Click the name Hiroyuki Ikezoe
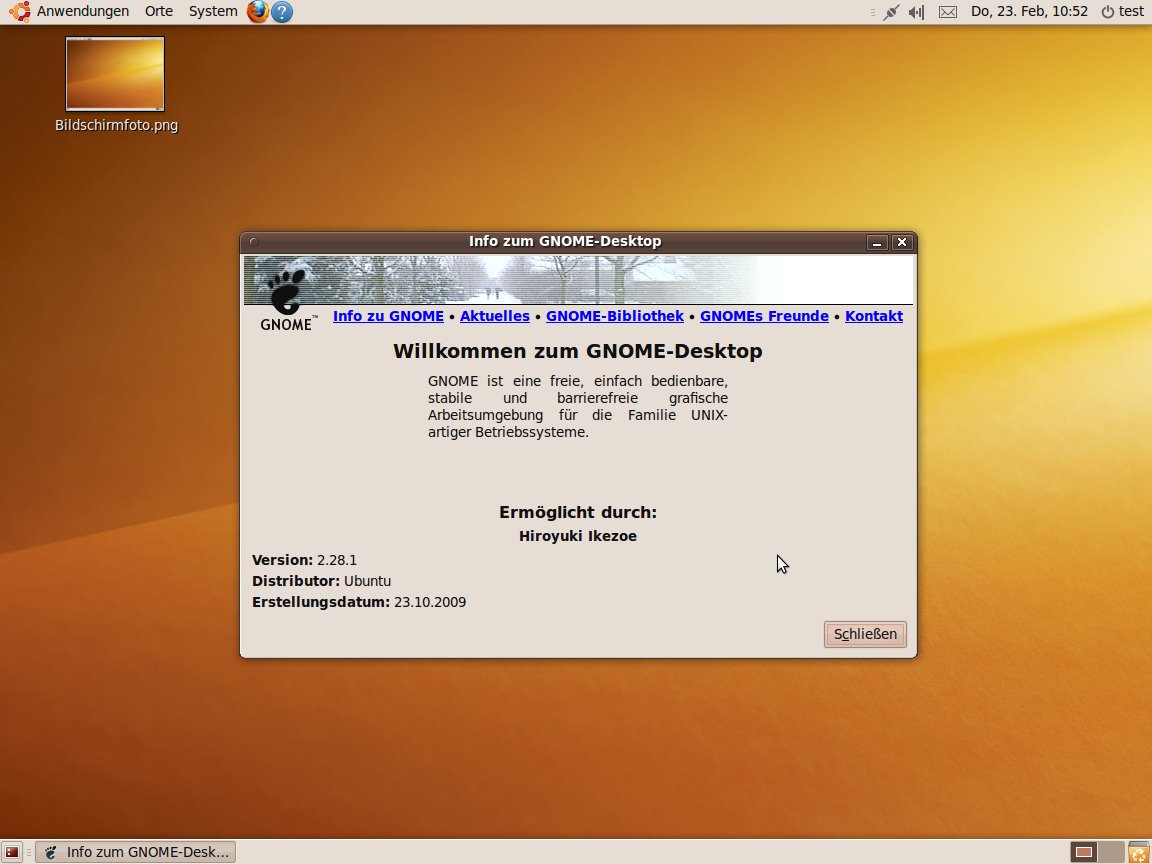 [577, 536]
